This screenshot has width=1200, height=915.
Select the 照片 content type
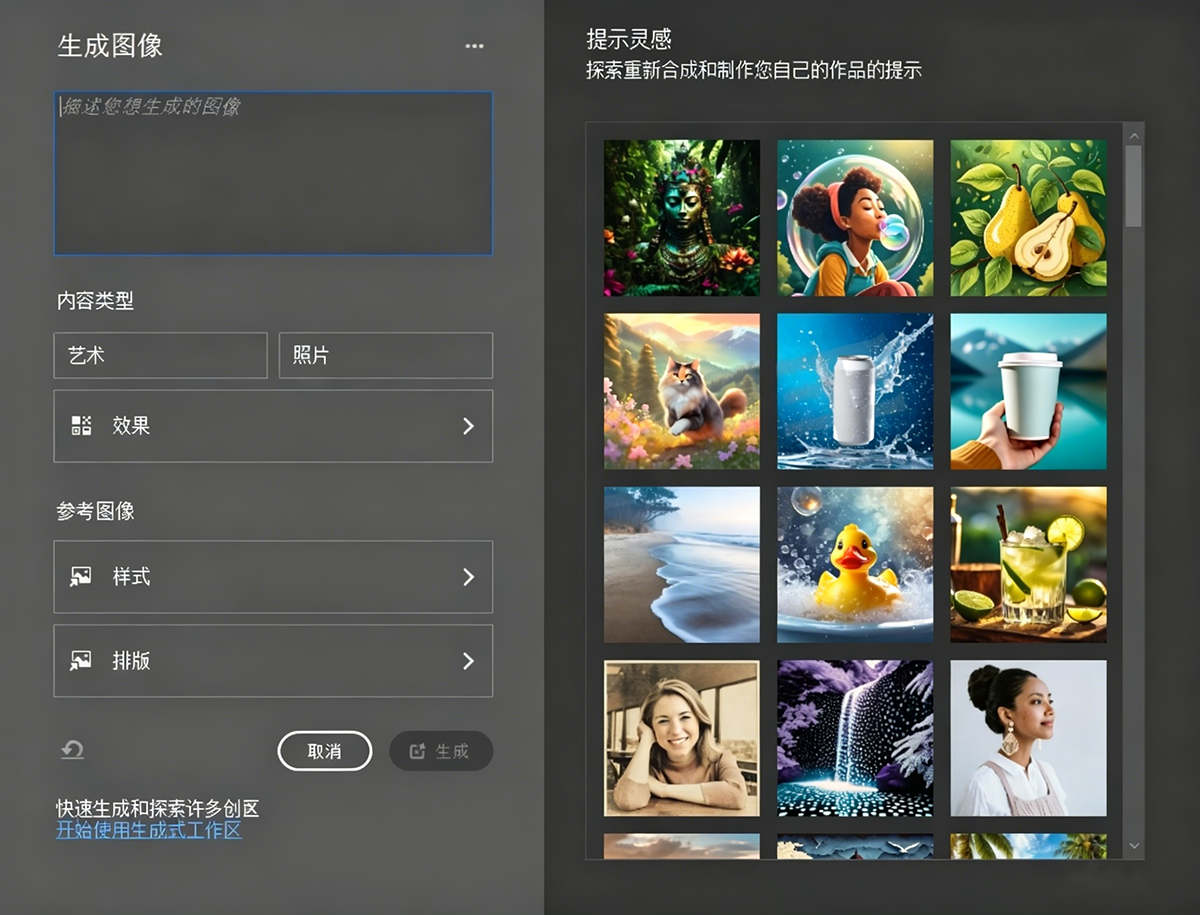click(386, 355)
